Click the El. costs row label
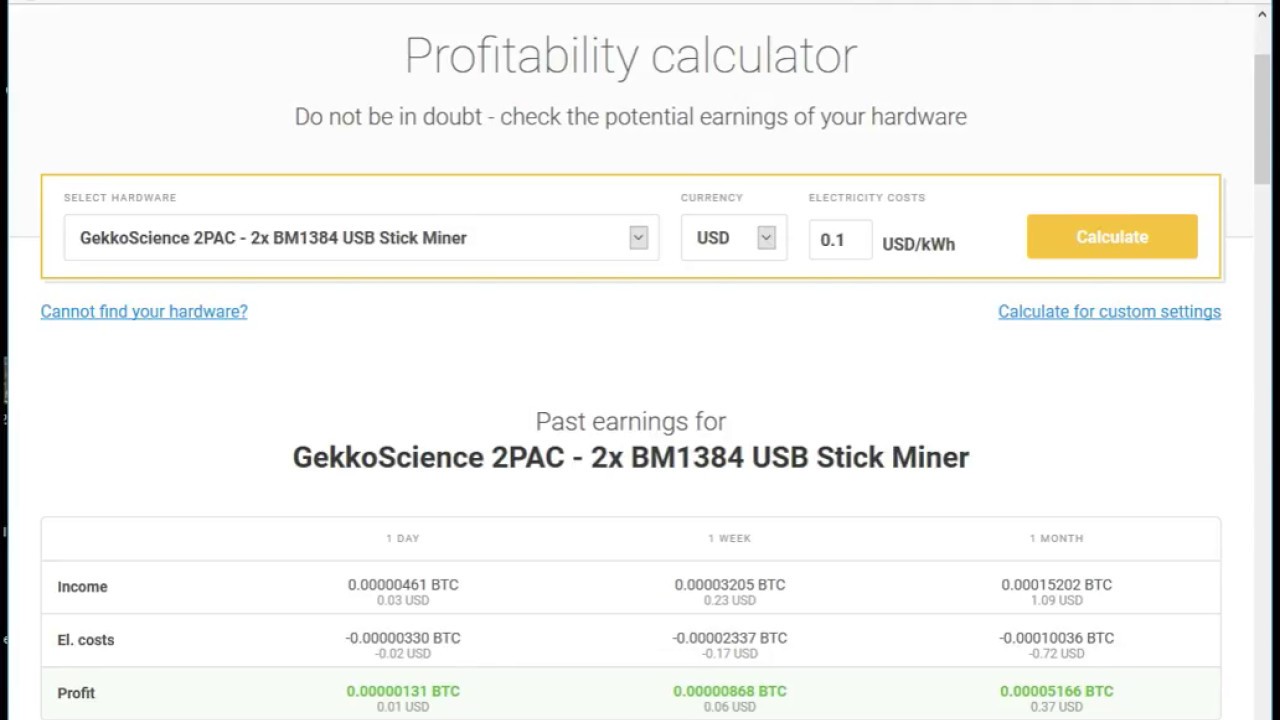 coord(86,640)
